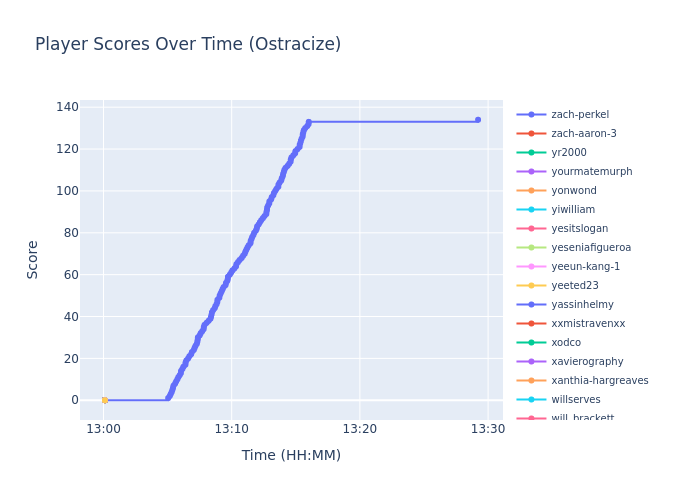Click yonwond orange legend marker
The image size is (700, 500).
tap(531, 191)
